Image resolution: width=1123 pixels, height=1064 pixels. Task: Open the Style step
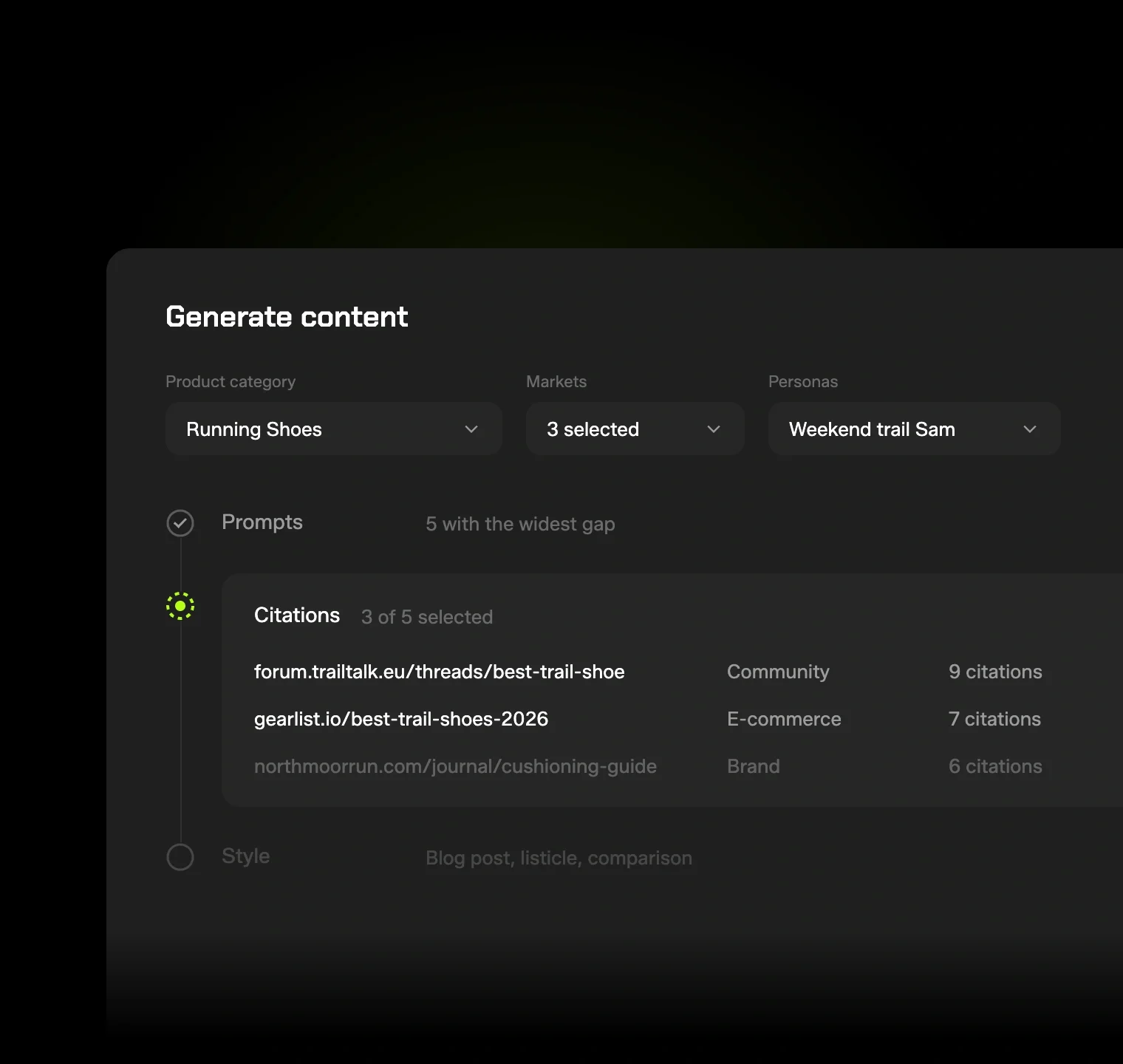pyautogui.click(x=246, y=856)
